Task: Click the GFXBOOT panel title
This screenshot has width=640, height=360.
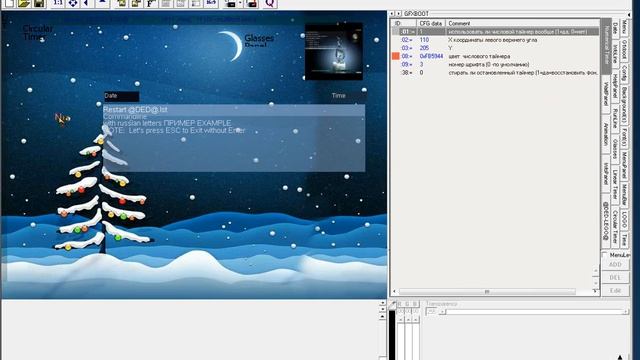Action: pos(416,14)
